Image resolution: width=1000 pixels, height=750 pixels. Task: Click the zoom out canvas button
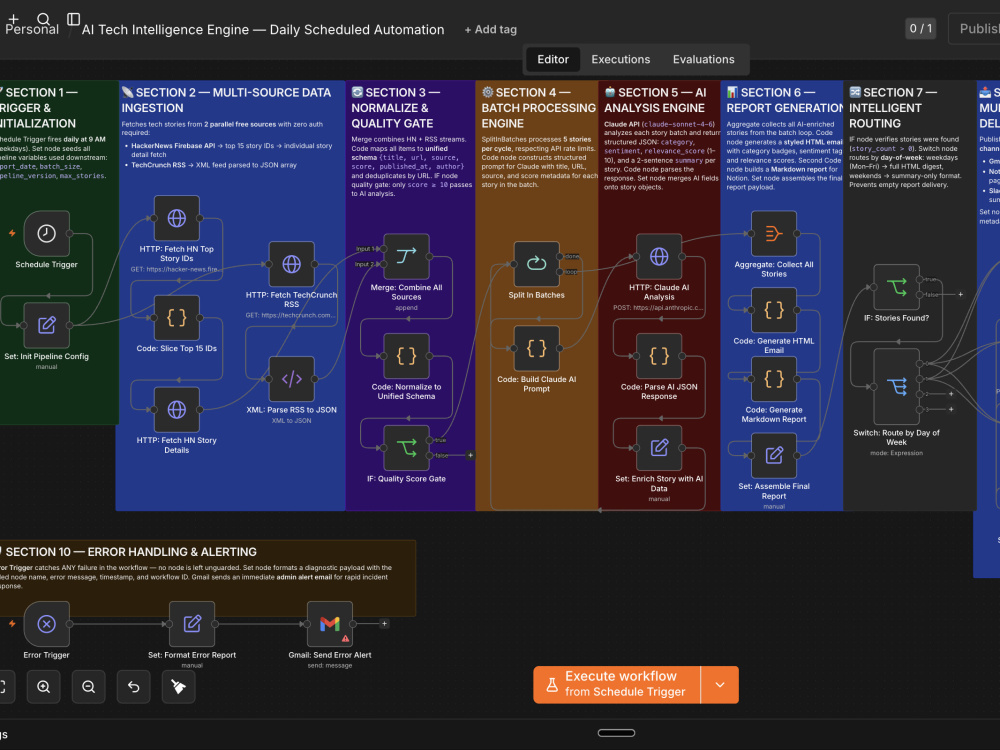[x=89, y=687]
